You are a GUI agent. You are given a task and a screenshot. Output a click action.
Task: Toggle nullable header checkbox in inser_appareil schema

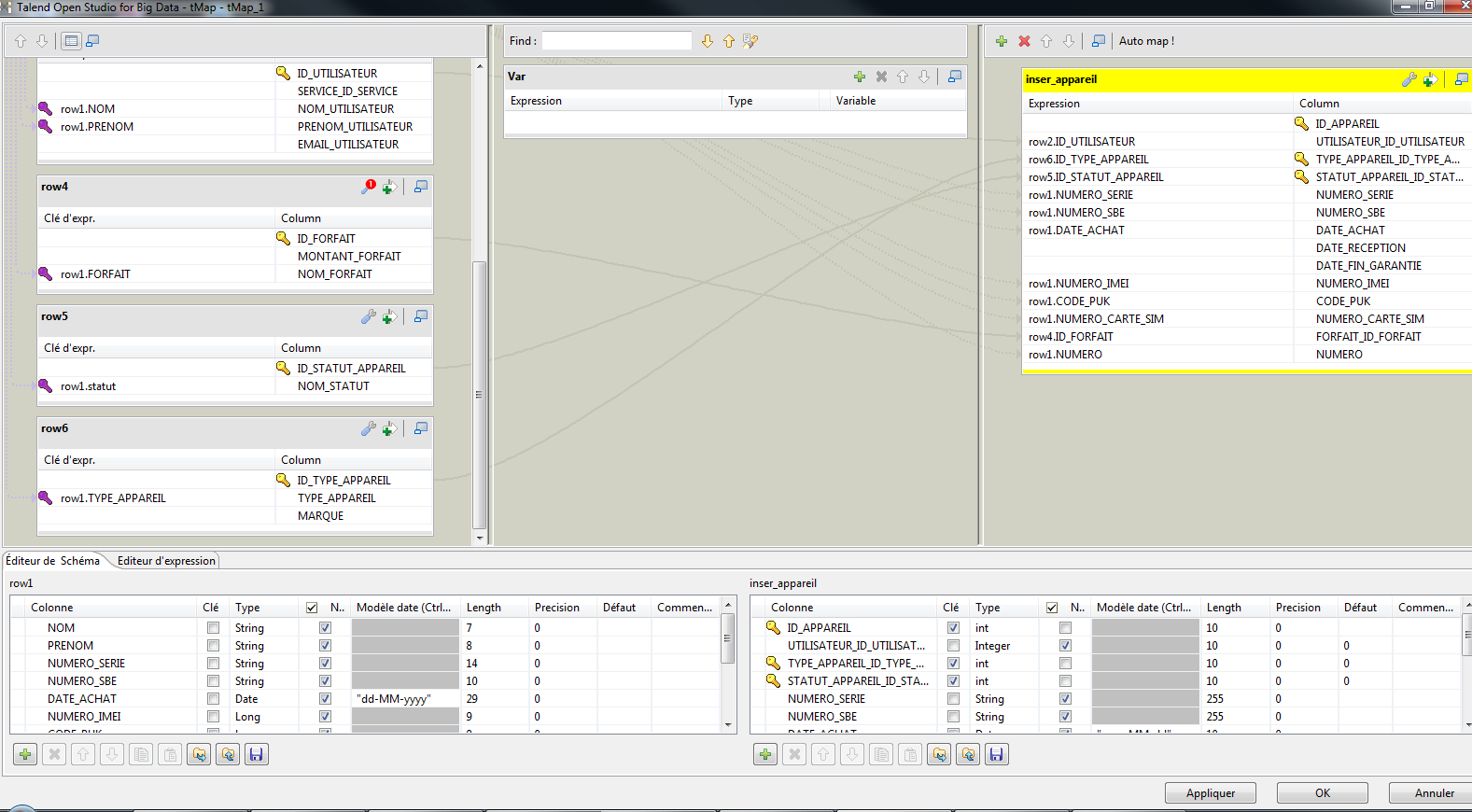pyautogui.click(x=1052, y=608)
